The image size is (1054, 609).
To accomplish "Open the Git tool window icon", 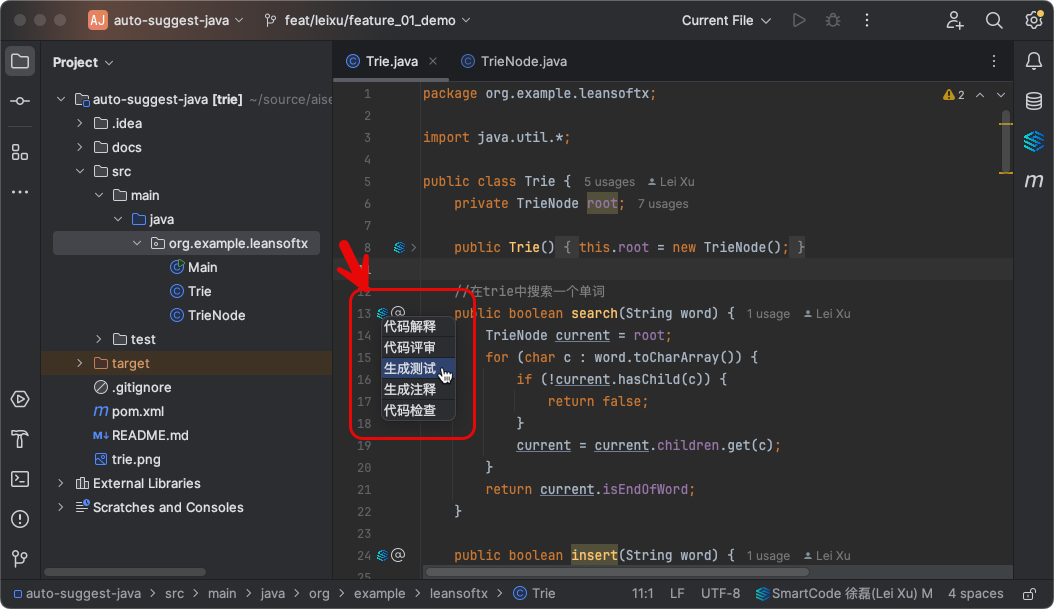I will point(20,559).
